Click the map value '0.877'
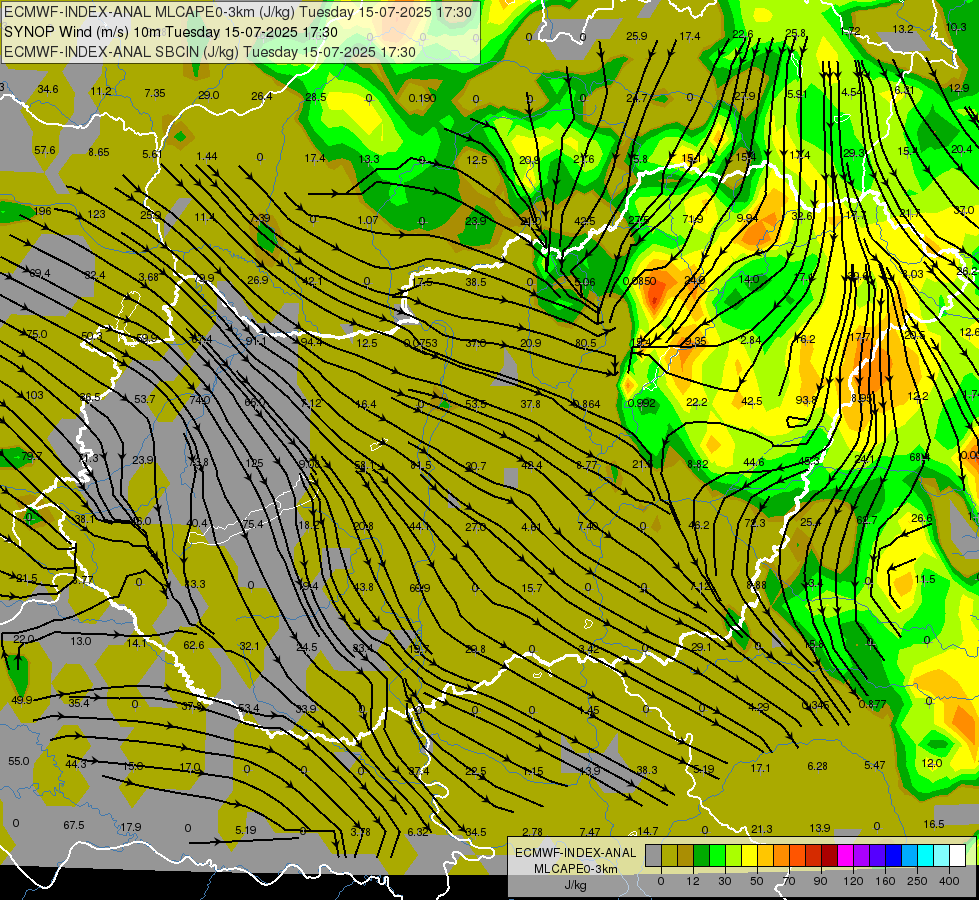 872,704
